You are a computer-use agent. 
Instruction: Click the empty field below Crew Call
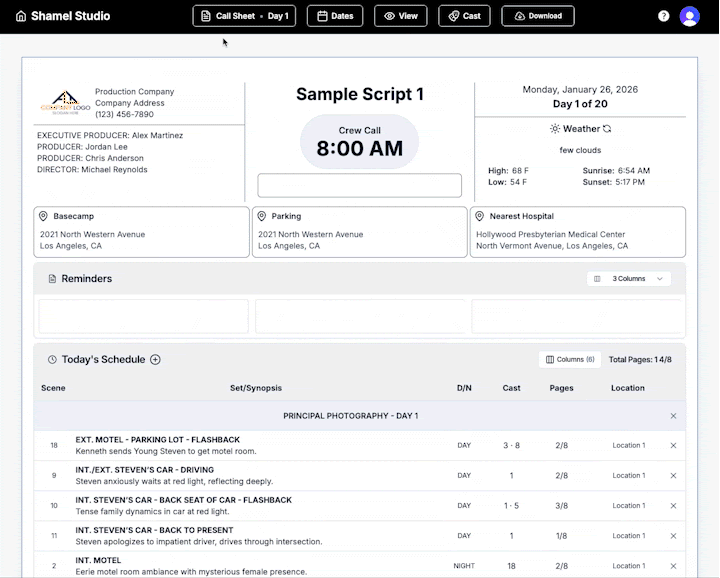[359, 185]
